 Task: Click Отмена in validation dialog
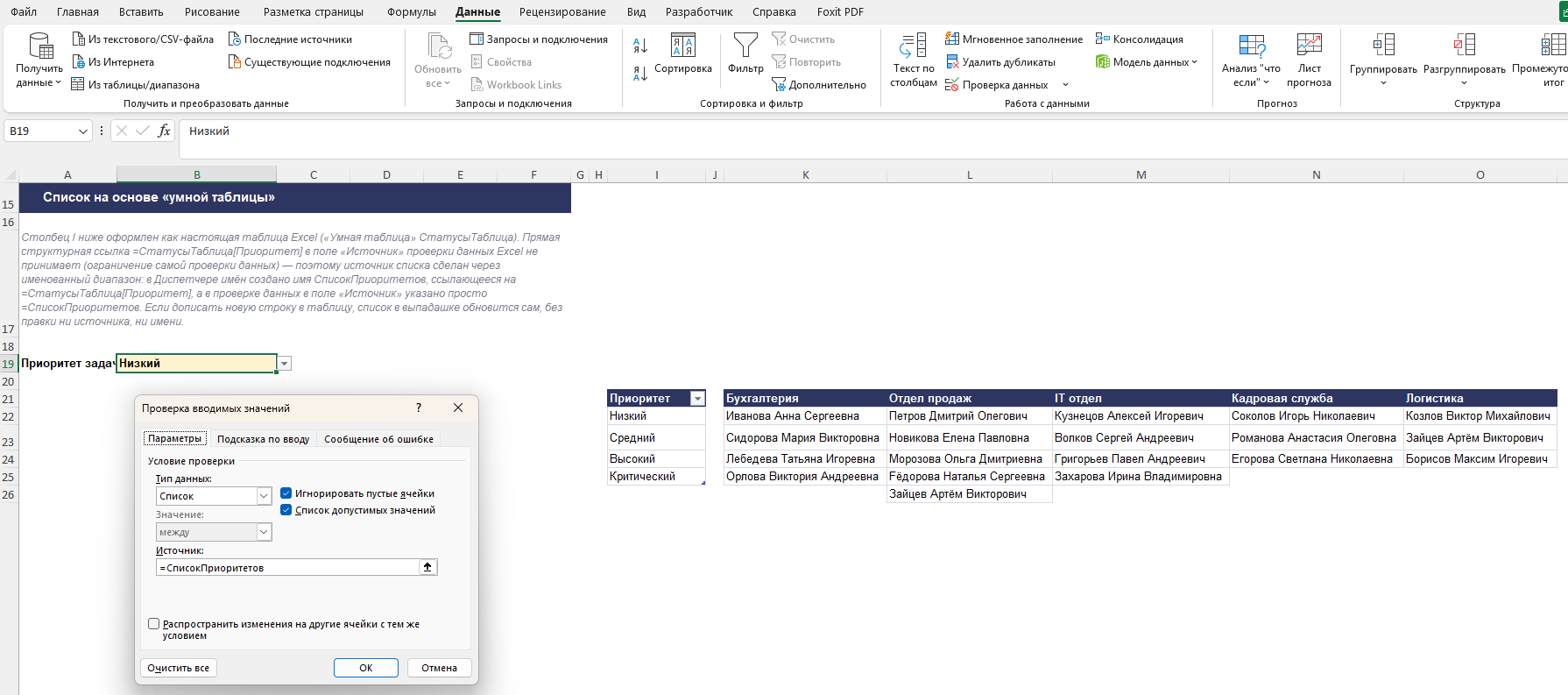click(x=439, y=668)
